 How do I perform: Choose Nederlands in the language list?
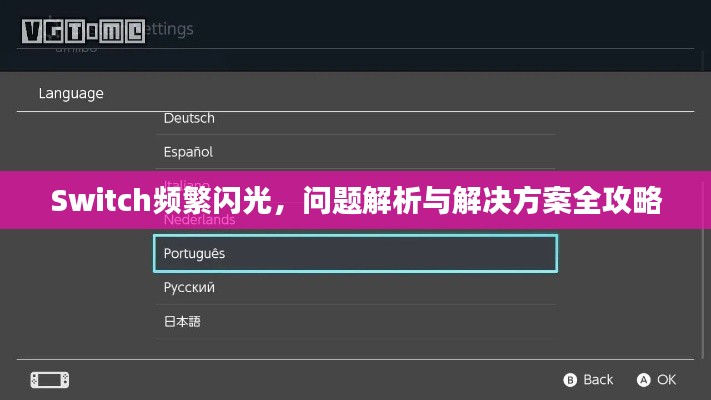tap(355, 220)
